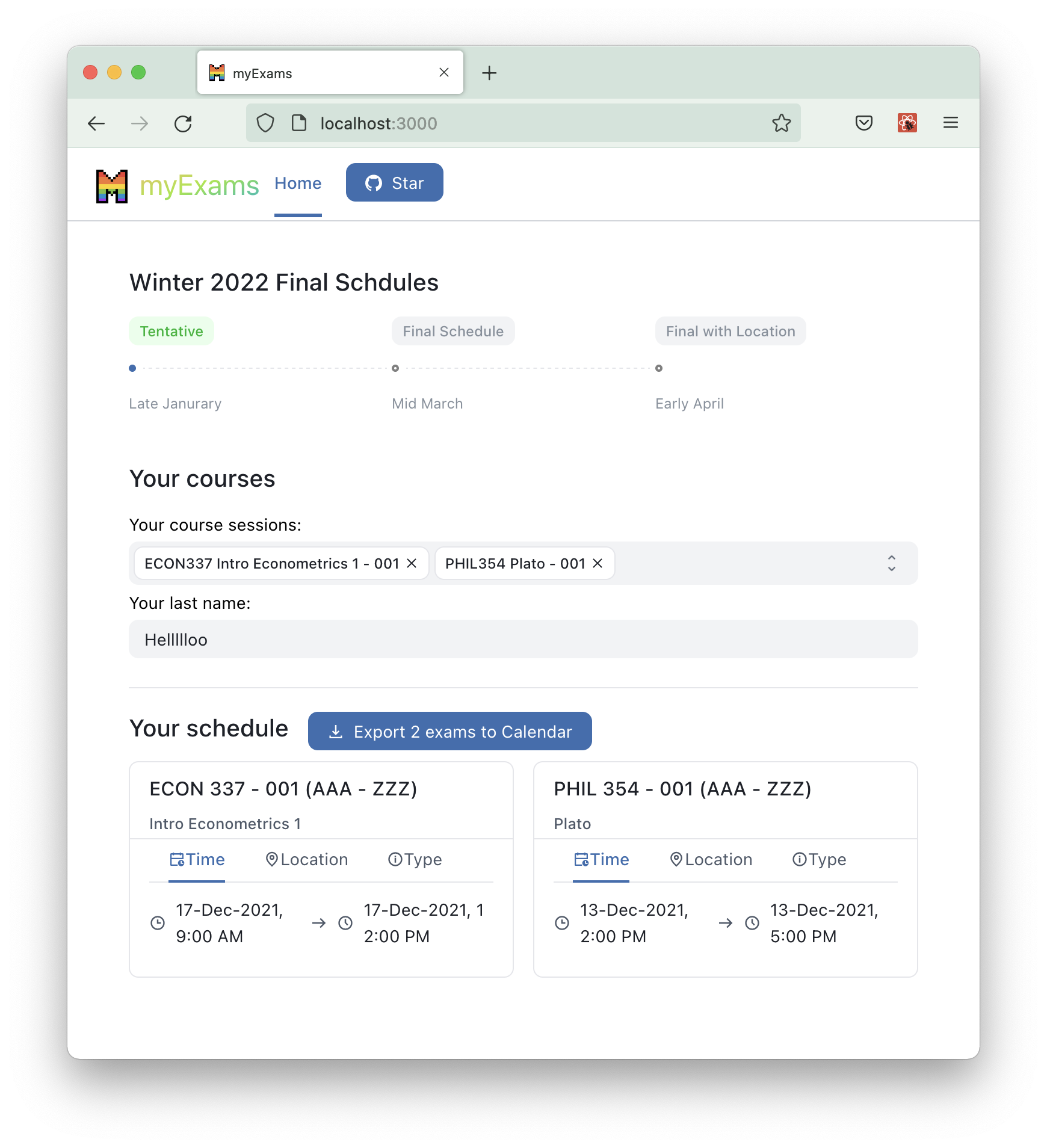Go back to previous page
Image resolution: width=1047 pixels, height=1148 pixels.
96,124
